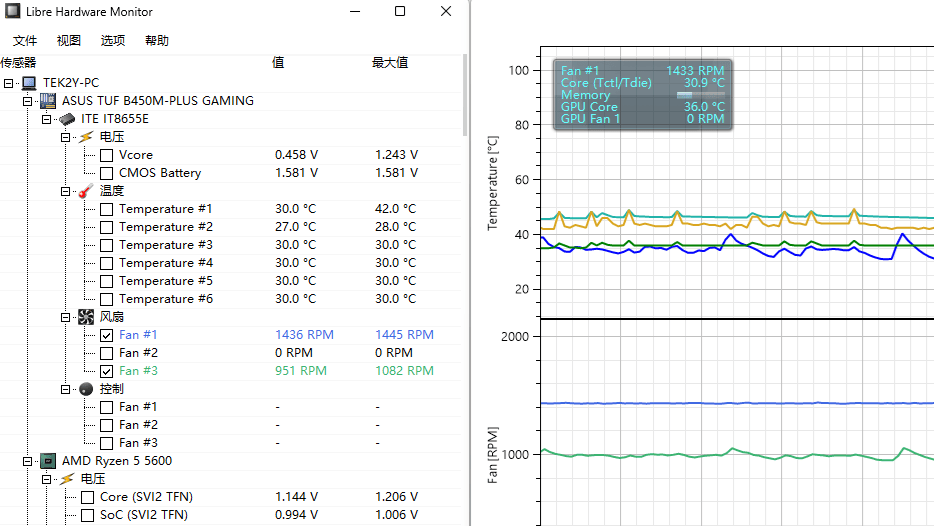934x526 pixels.
Task: Uncheck the Fan #3 sensor checkbox under 风扇
Action: pyautogui.click(x=107, y=371)
